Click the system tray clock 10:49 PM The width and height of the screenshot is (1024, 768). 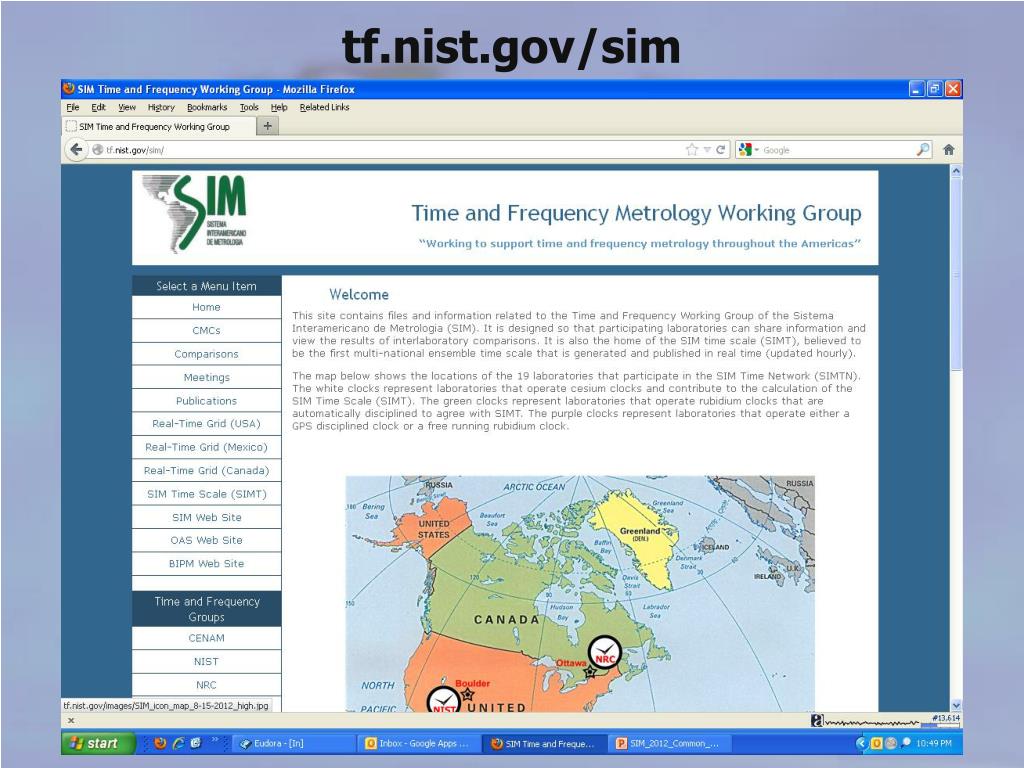[934, 743]
